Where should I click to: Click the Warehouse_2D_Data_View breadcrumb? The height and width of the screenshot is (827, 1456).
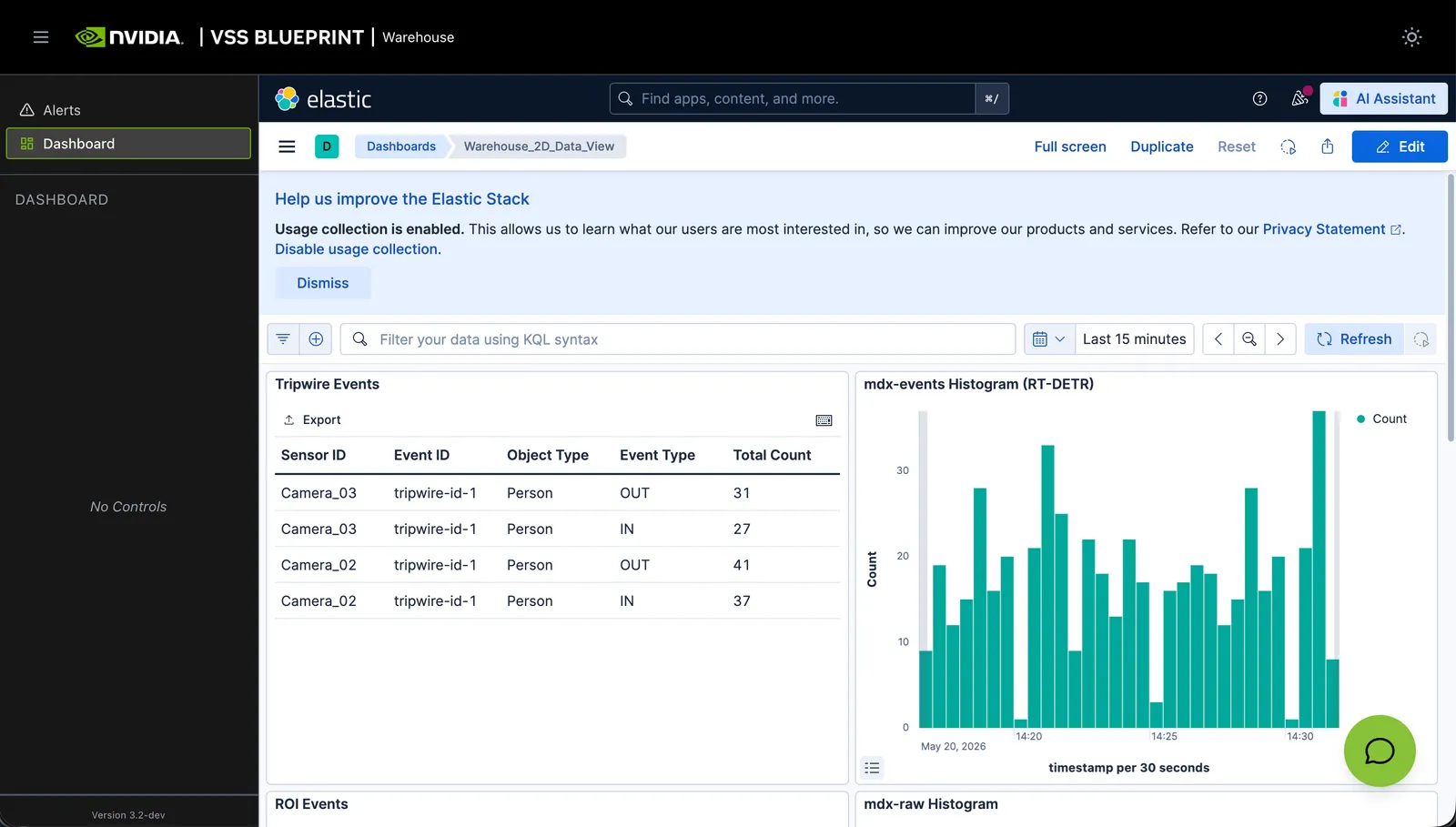tap(539, 146)
